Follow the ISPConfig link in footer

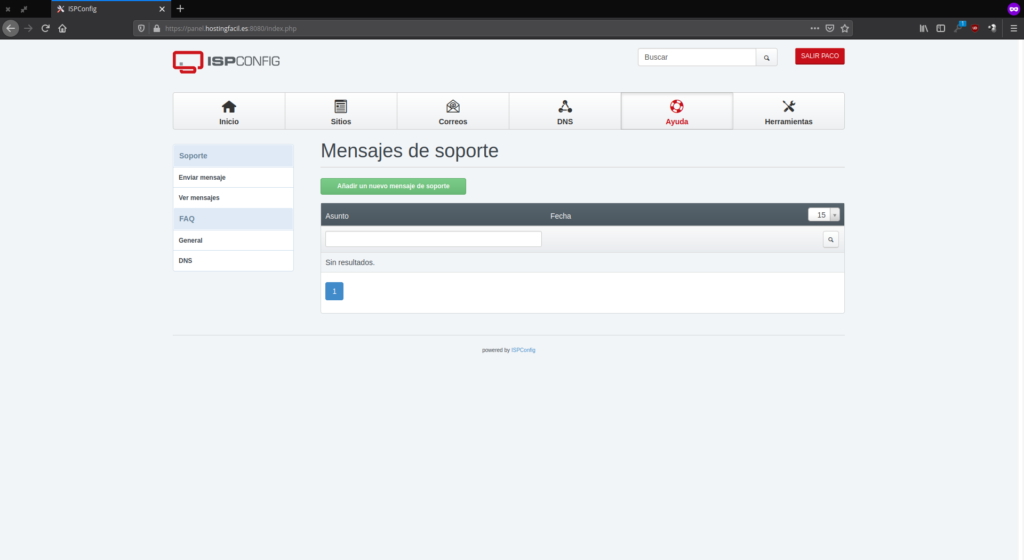[523, 350]
